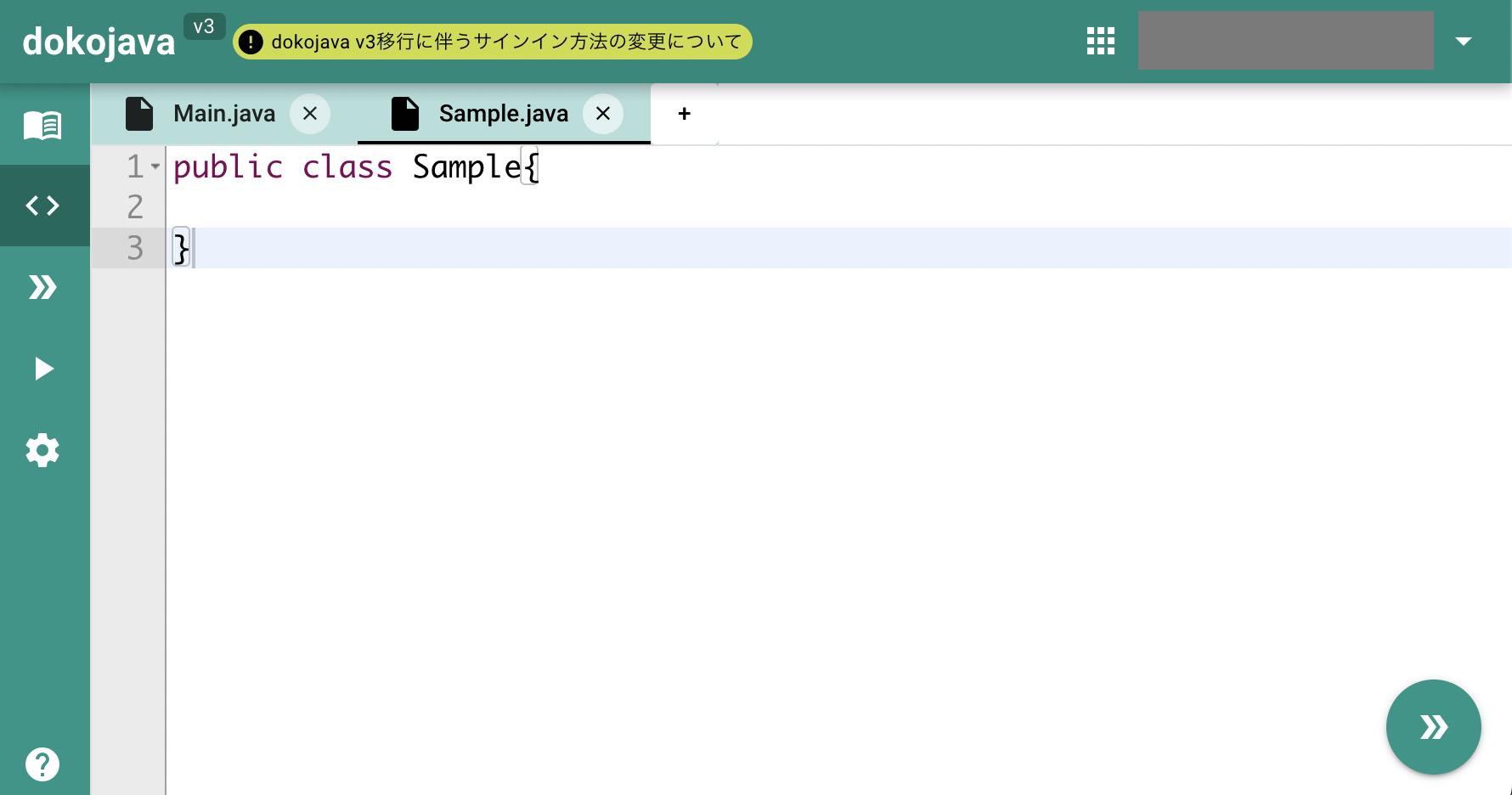Close the Sample.java tab
The width and height of the screenshot is (1512, 795).
tap(603, 113)
